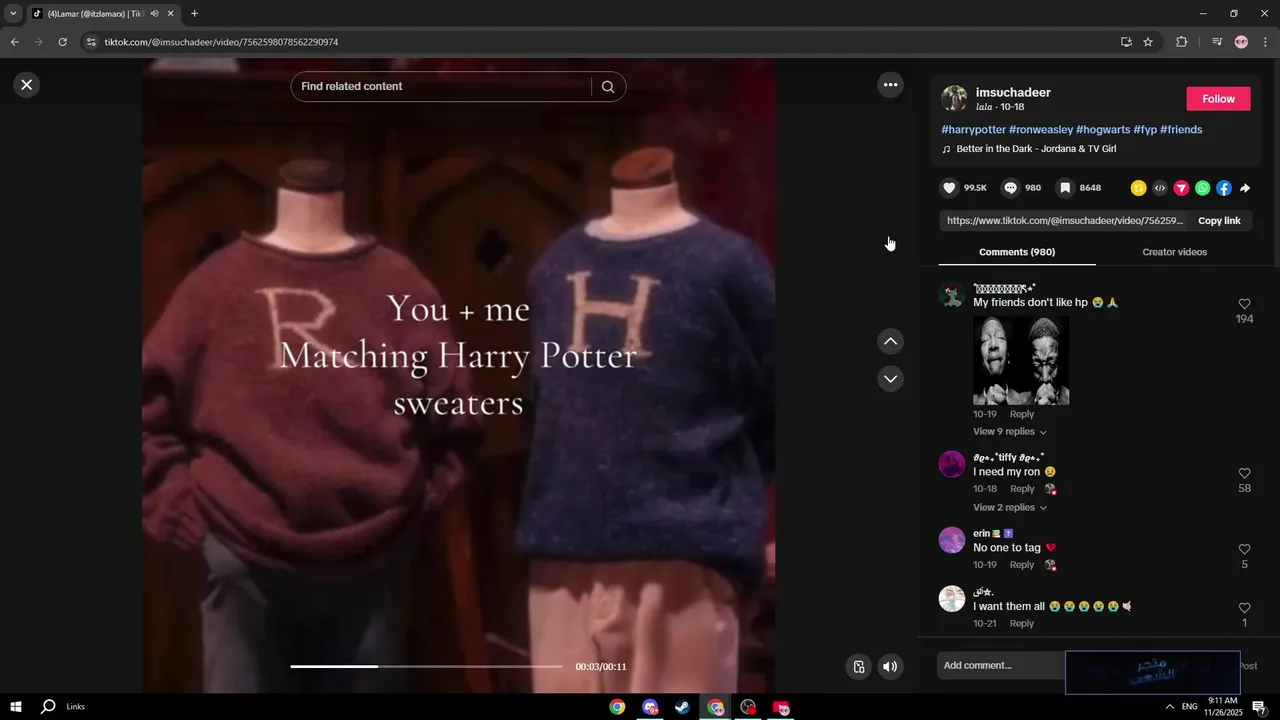Open imsuchadeer avatar picture
Viewport: 1280px width, 720px height.
[954, 98]
